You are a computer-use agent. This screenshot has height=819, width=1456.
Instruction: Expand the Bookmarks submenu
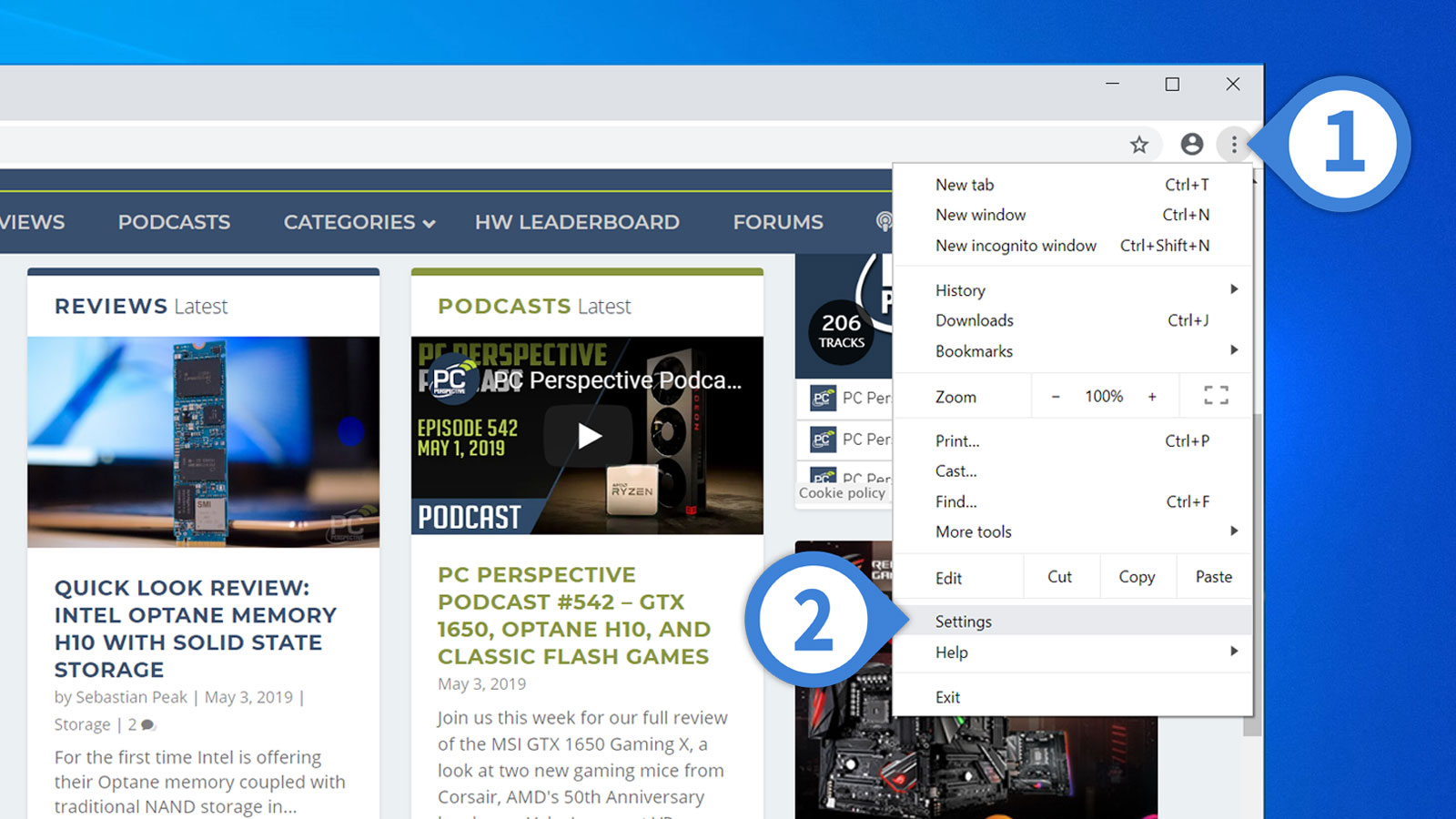coord(1072,351)
